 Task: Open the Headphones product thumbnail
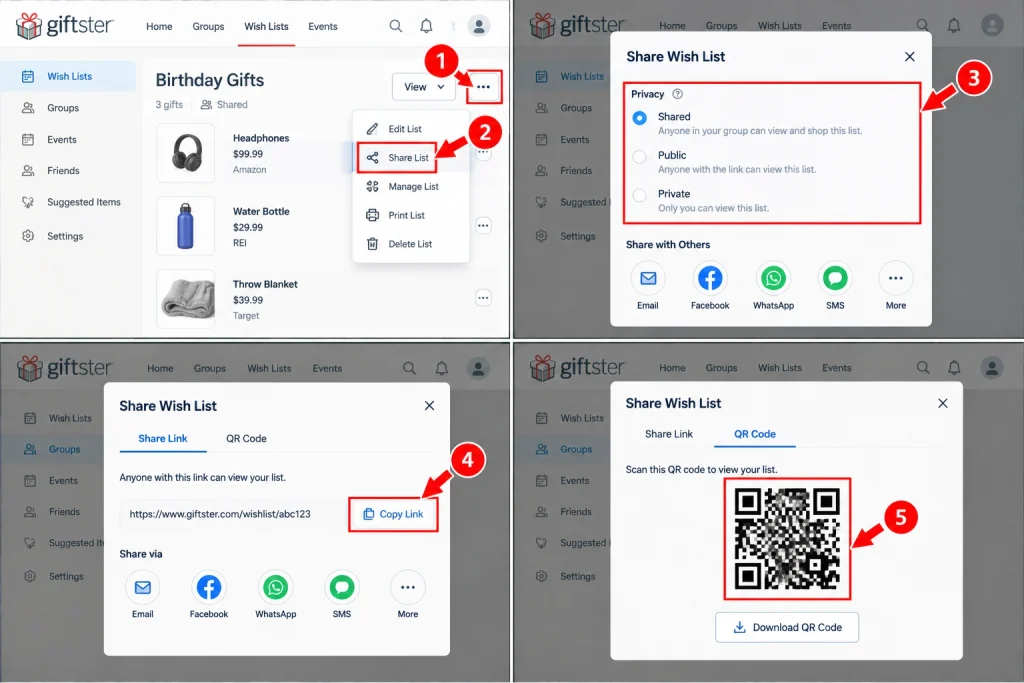click(185, 153)
